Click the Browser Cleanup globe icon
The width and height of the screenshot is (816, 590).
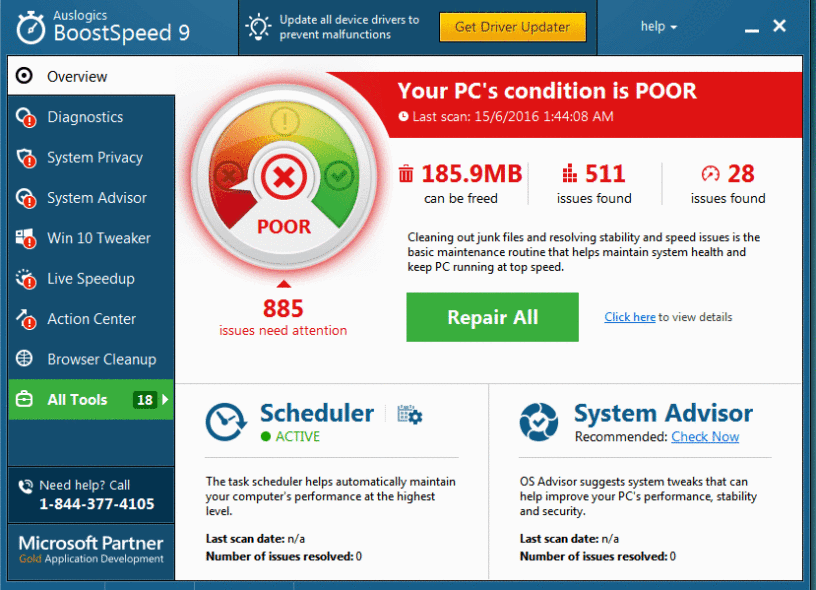[24, 358]
